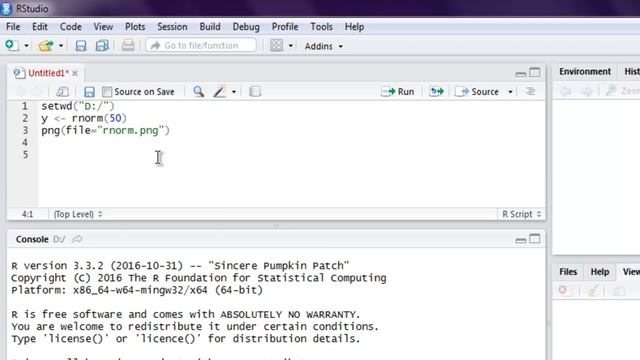The width and height of the screenshot is (640, 360).
Task: Click the Clear all plots broom icon
Action: [593, 290]
